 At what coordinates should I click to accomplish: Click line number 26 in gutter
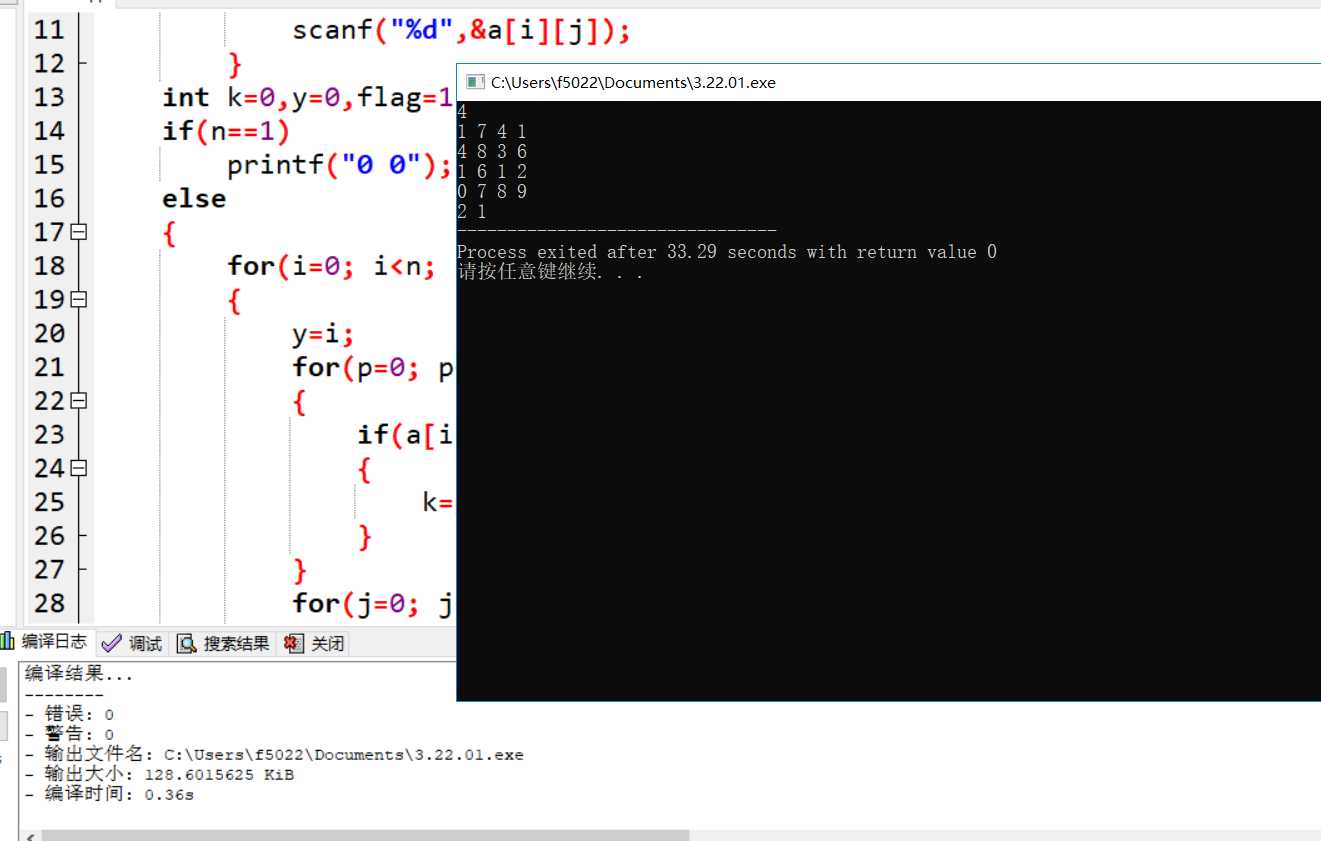tap(48, 536)
